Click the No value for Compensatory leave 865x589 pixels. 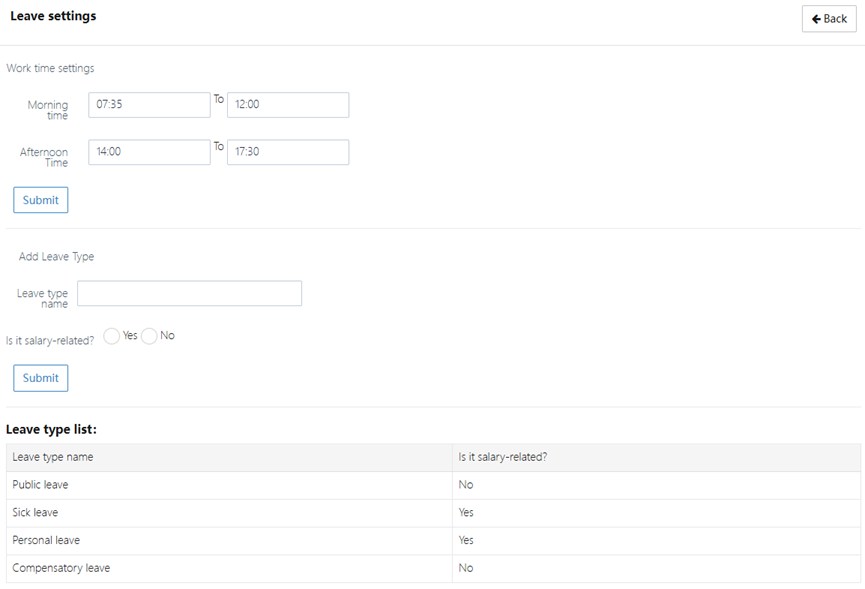(x=465, y=568)
